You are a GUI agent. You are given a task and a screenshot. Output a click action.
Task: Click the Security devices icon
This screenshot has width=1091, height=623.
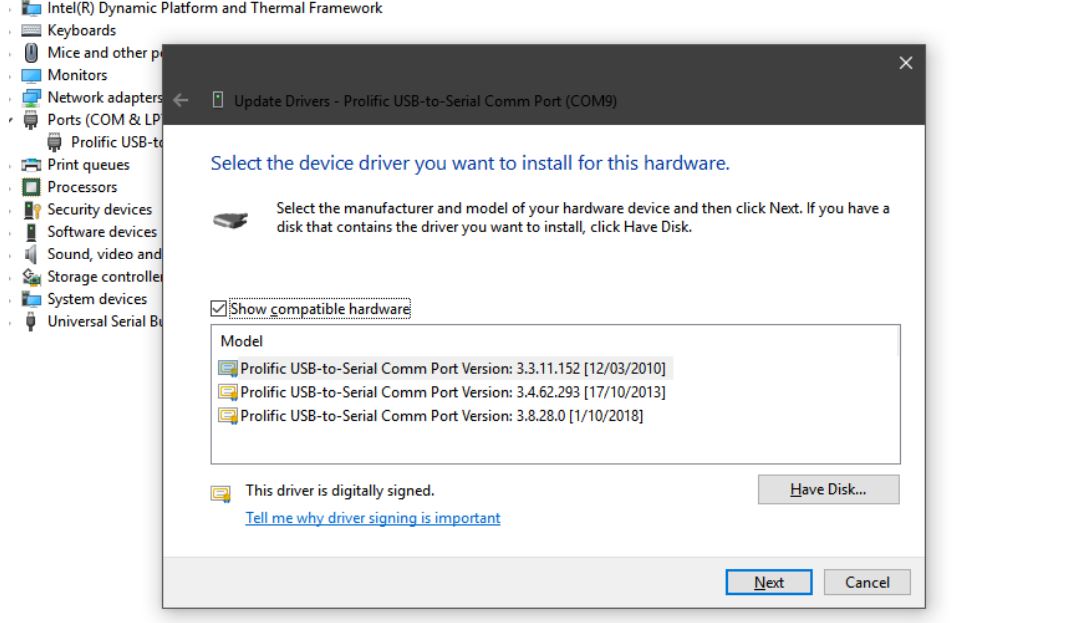pos(31,210)
